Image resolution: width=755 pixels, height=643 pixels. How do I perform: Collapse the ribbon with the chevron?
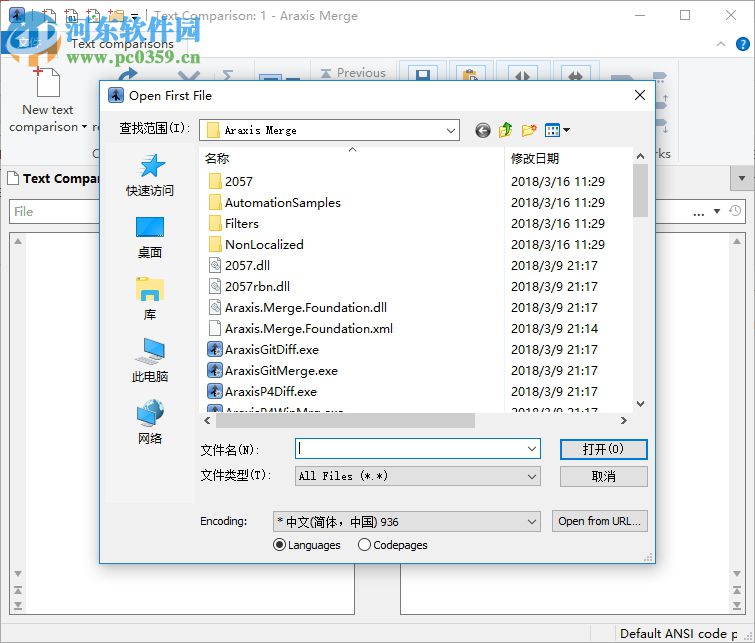pyautogui.click(x=721, y=44)
